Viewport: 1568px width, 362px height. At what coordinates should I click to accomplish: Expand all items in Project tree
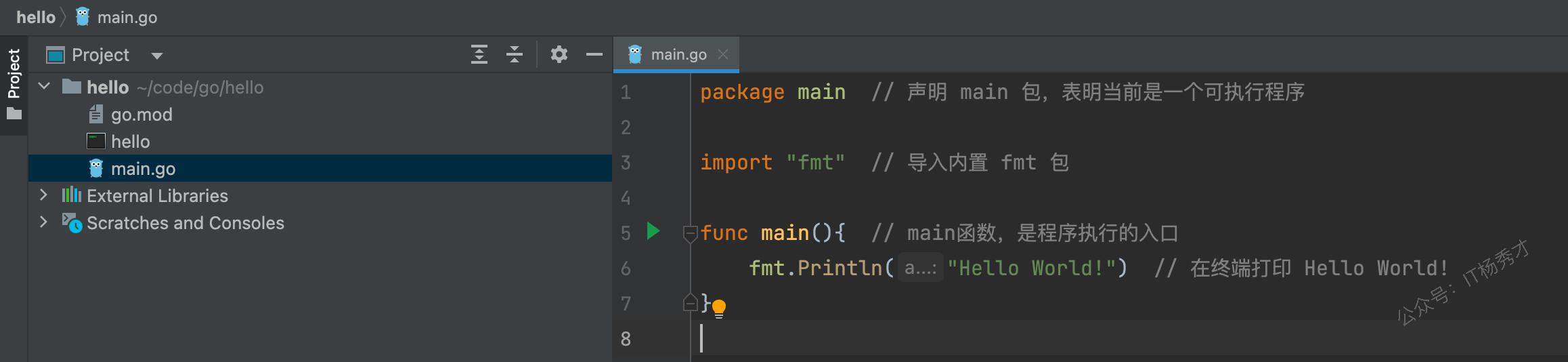pos(479,54)
